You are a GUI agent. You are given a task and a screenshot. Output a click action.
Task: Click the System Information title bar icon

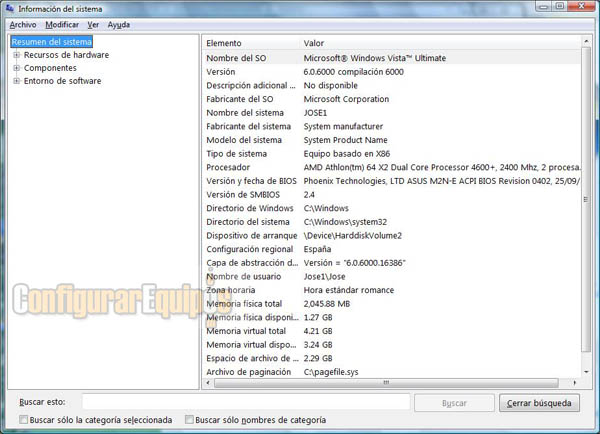10,8
